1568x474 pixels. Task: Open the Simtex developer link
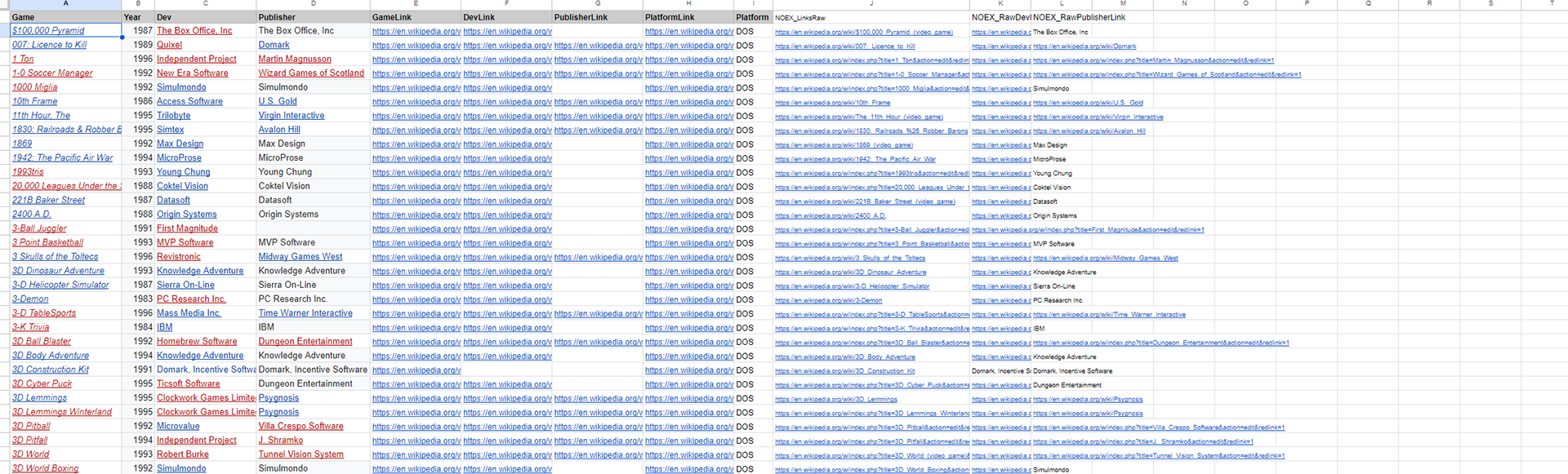click(x=171, y=130)
